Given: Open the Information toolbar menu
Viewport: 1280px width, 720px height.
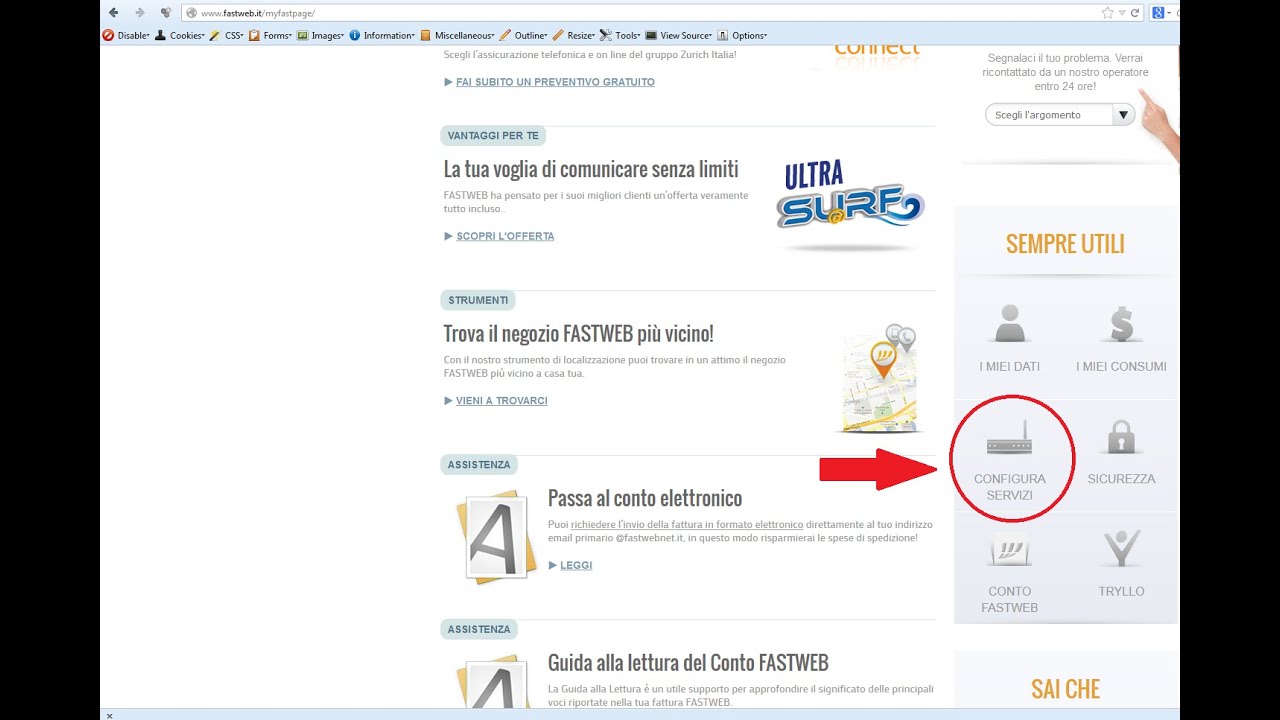Looking at the screenshot, I should [382, 35].
